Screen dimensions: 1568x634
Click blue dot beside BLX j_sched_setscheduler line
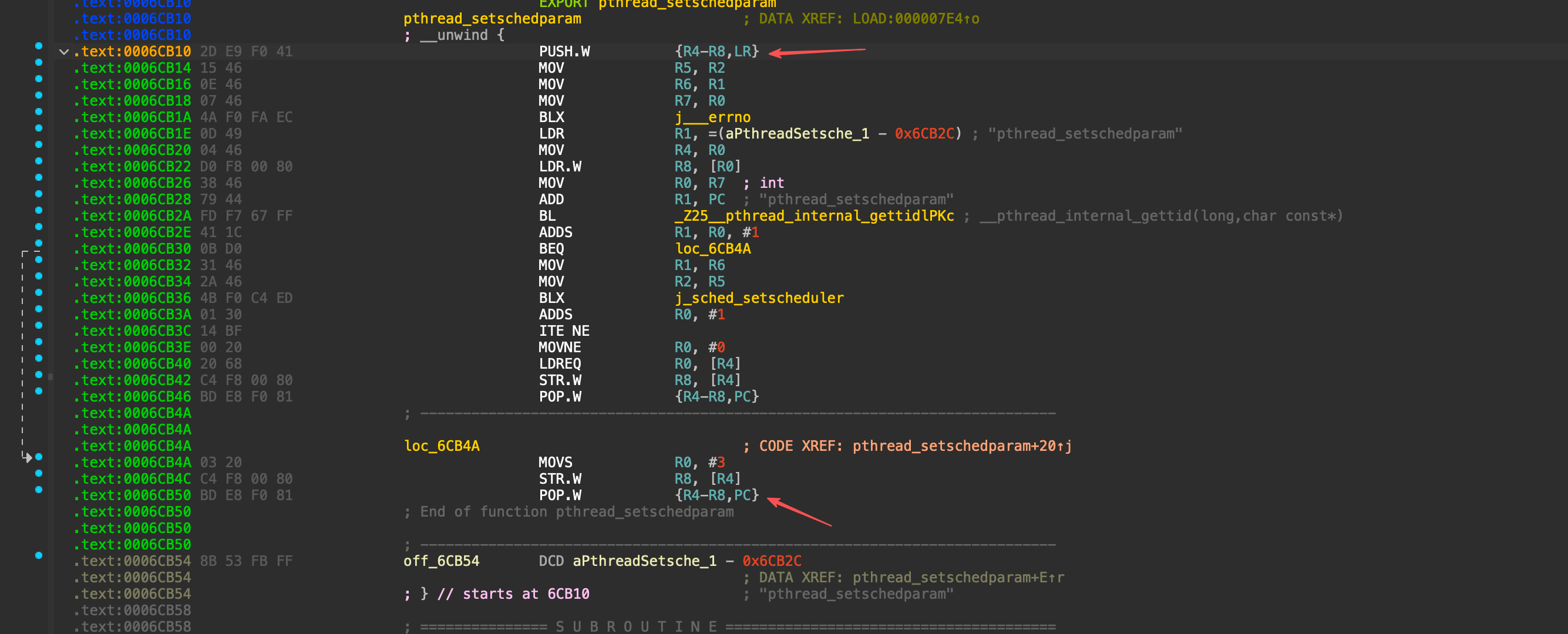click(39, 293)
